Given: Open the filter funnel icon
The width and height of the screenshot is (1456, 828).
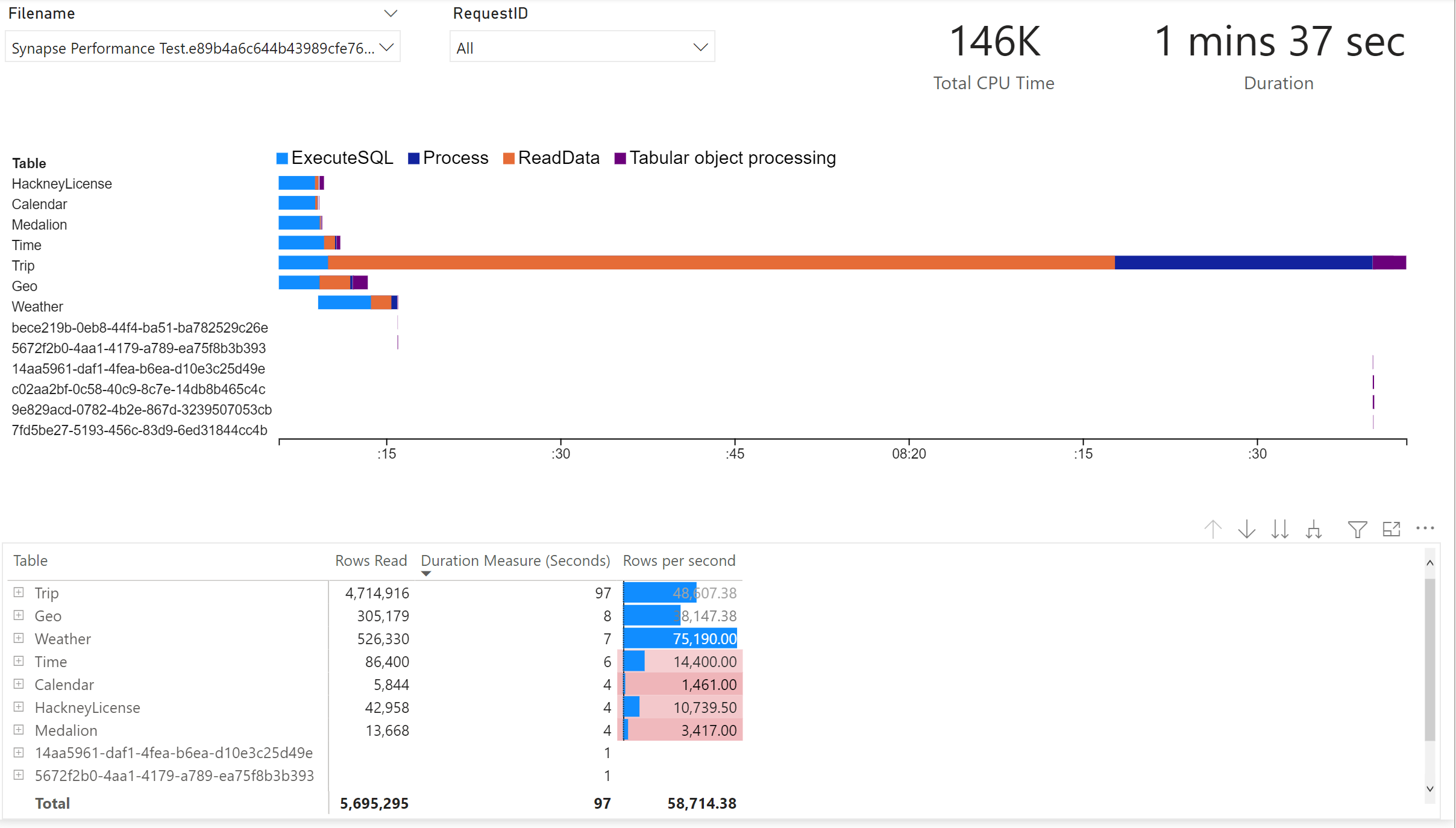Looking at the screenshot, I should pyautogui.click(x=1357, y=529).
